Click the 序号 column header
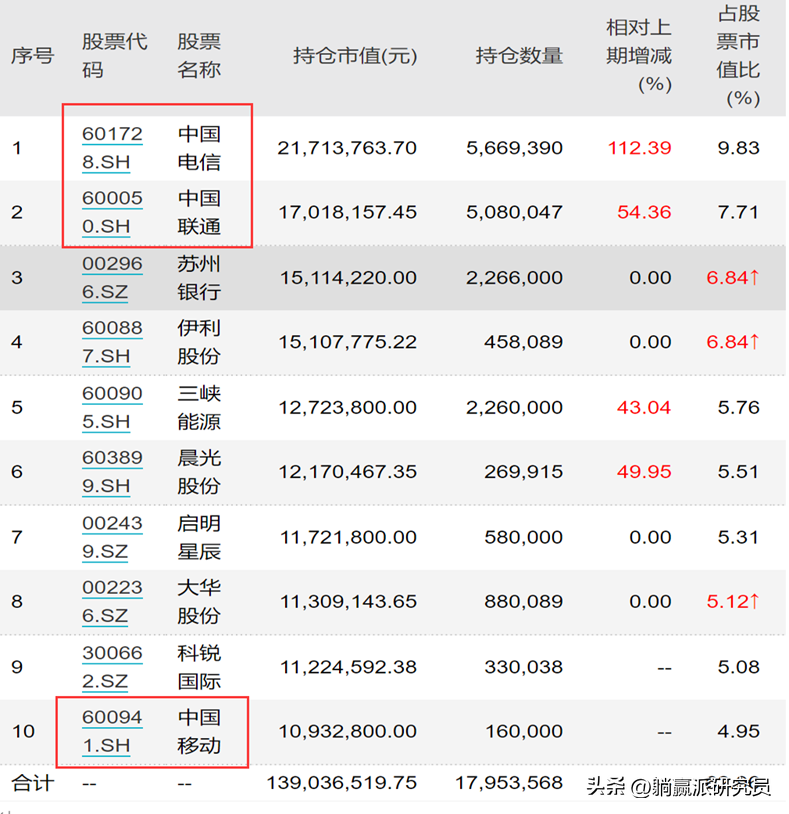The width and height of the screenshot is (789, 814). (33, 56)
